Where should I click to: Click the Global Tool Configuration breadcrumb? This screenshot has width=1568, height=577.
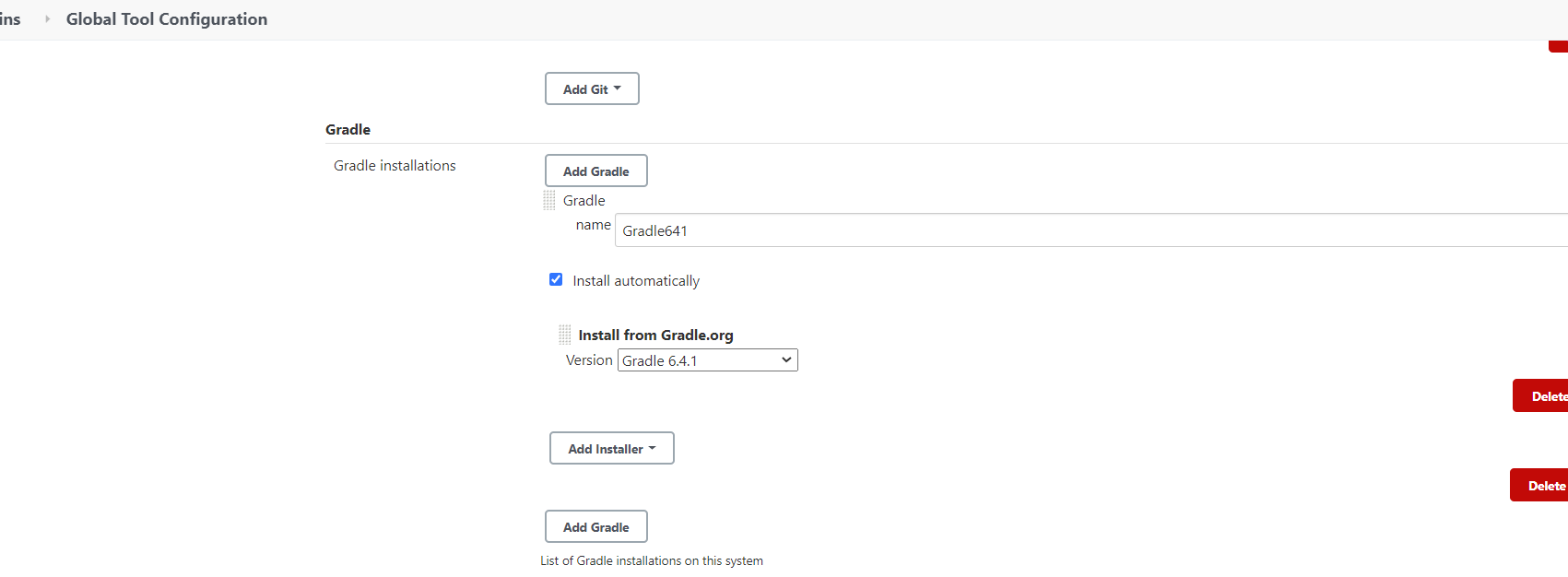point(167,19)
